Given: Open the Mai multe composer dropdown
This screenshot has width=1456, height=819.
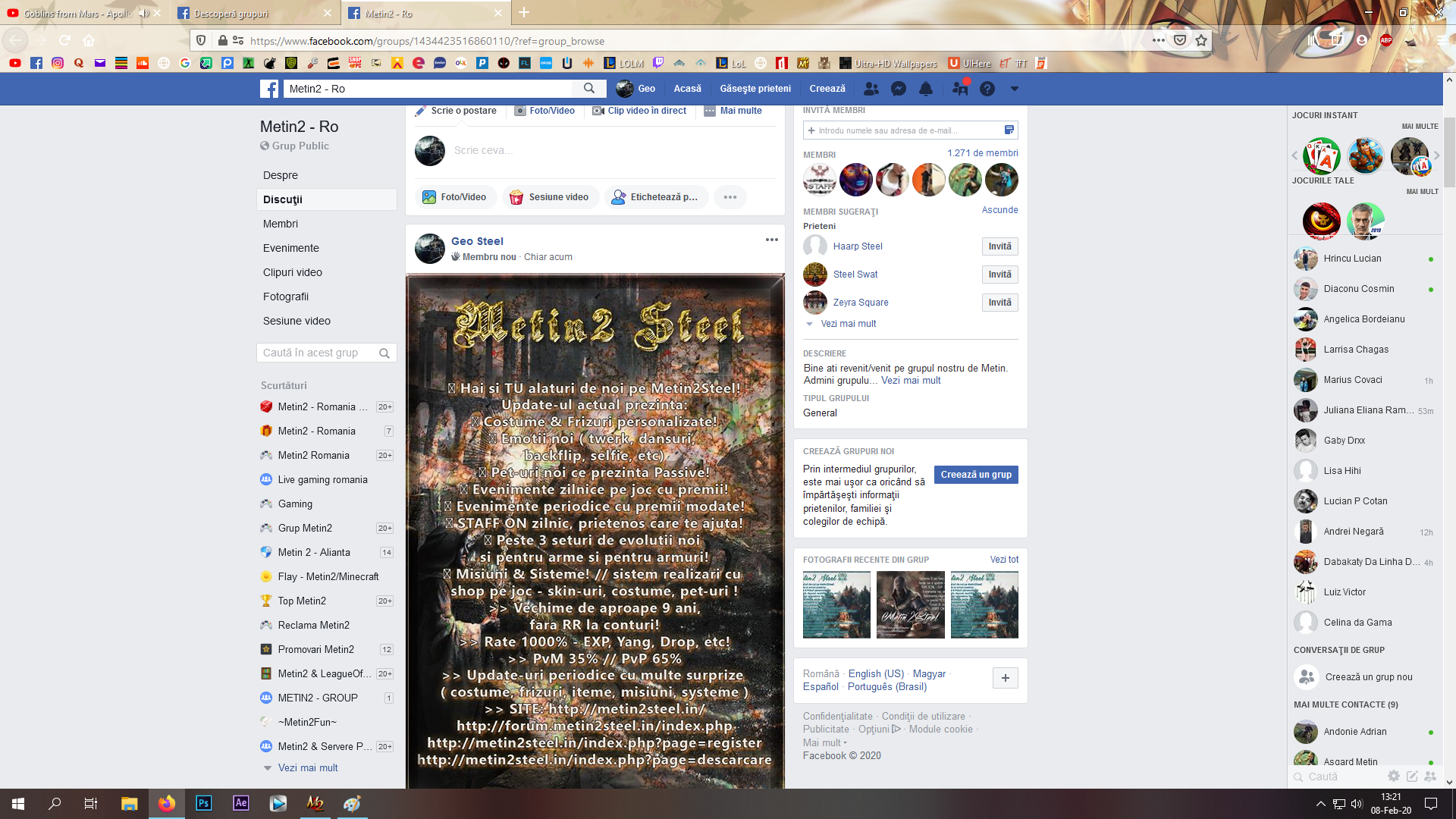Looking at the screenshot, I should (733, 111).
